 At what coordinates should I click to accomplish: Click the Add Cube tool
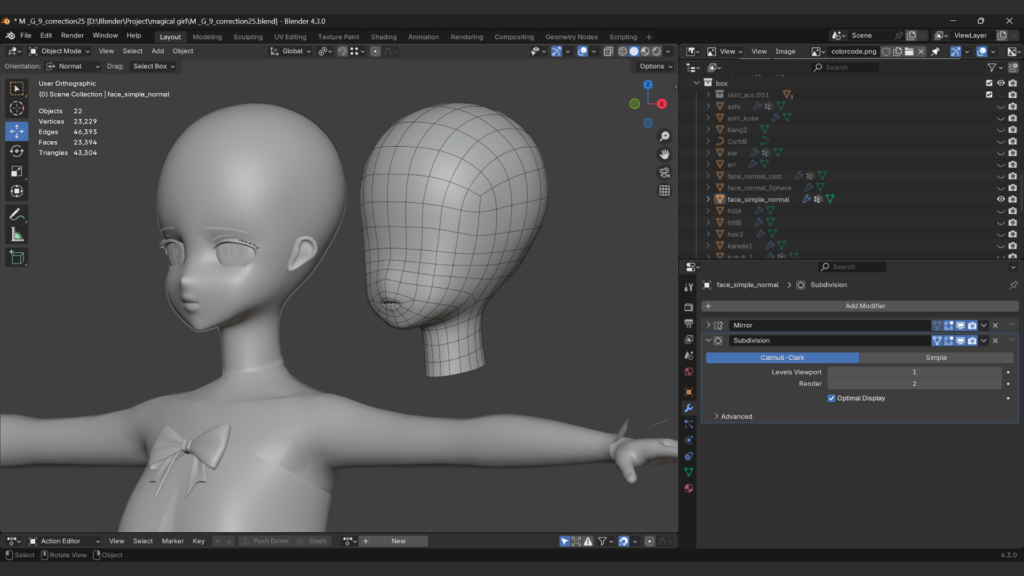17,257
